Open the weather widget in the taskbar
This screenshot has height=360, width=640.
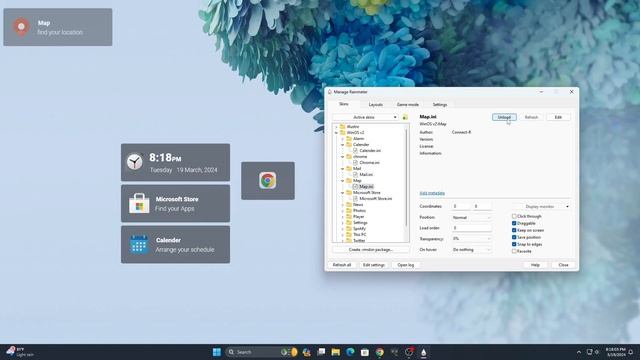(x=20, y=352)
